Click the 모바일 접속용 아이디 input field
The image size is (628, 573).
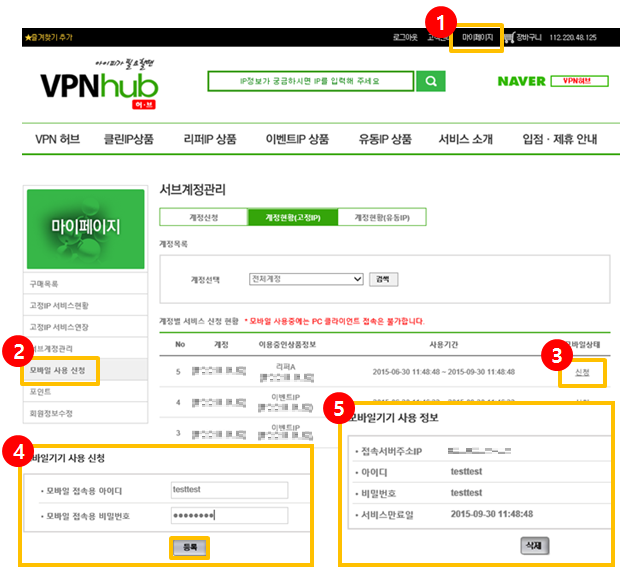228,490
